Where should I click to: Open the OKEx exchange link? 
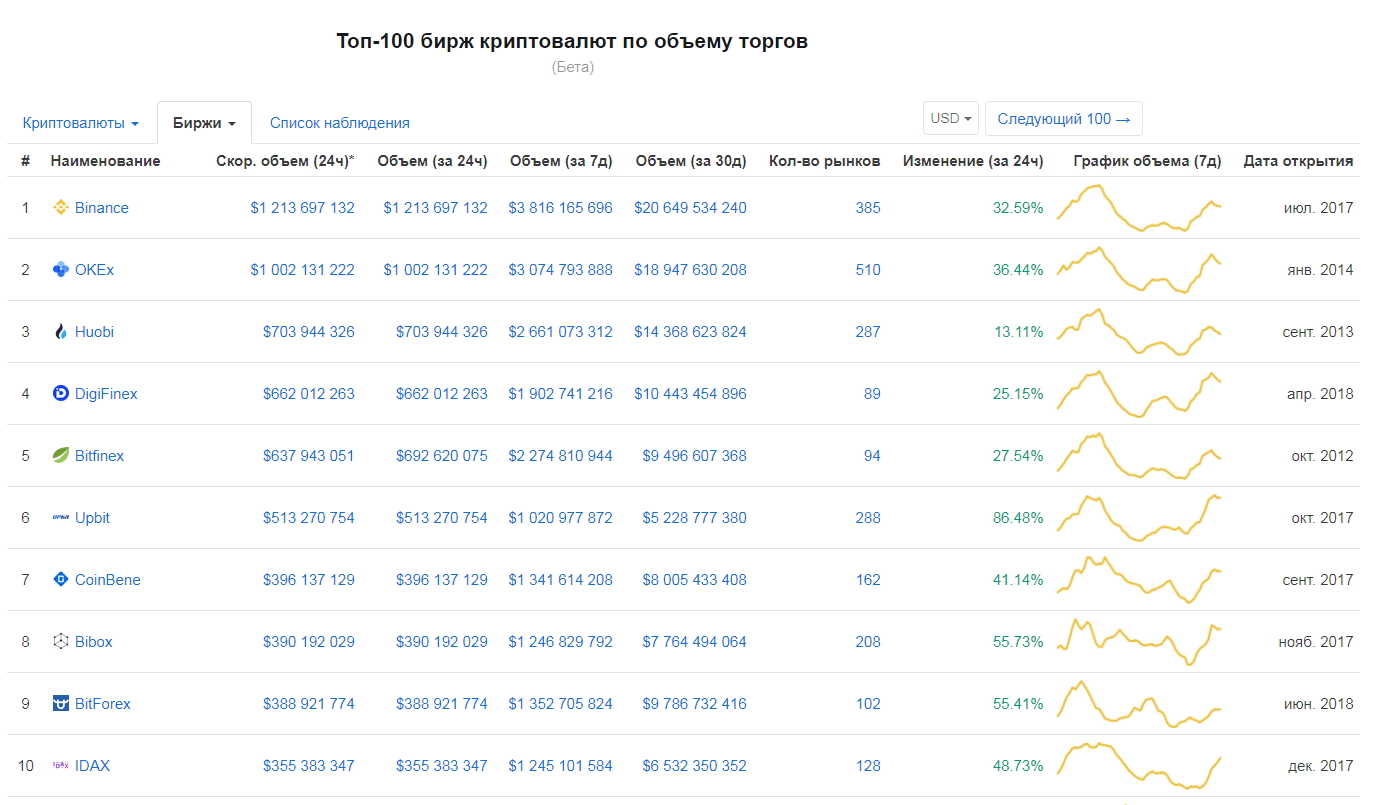[95, 270]
